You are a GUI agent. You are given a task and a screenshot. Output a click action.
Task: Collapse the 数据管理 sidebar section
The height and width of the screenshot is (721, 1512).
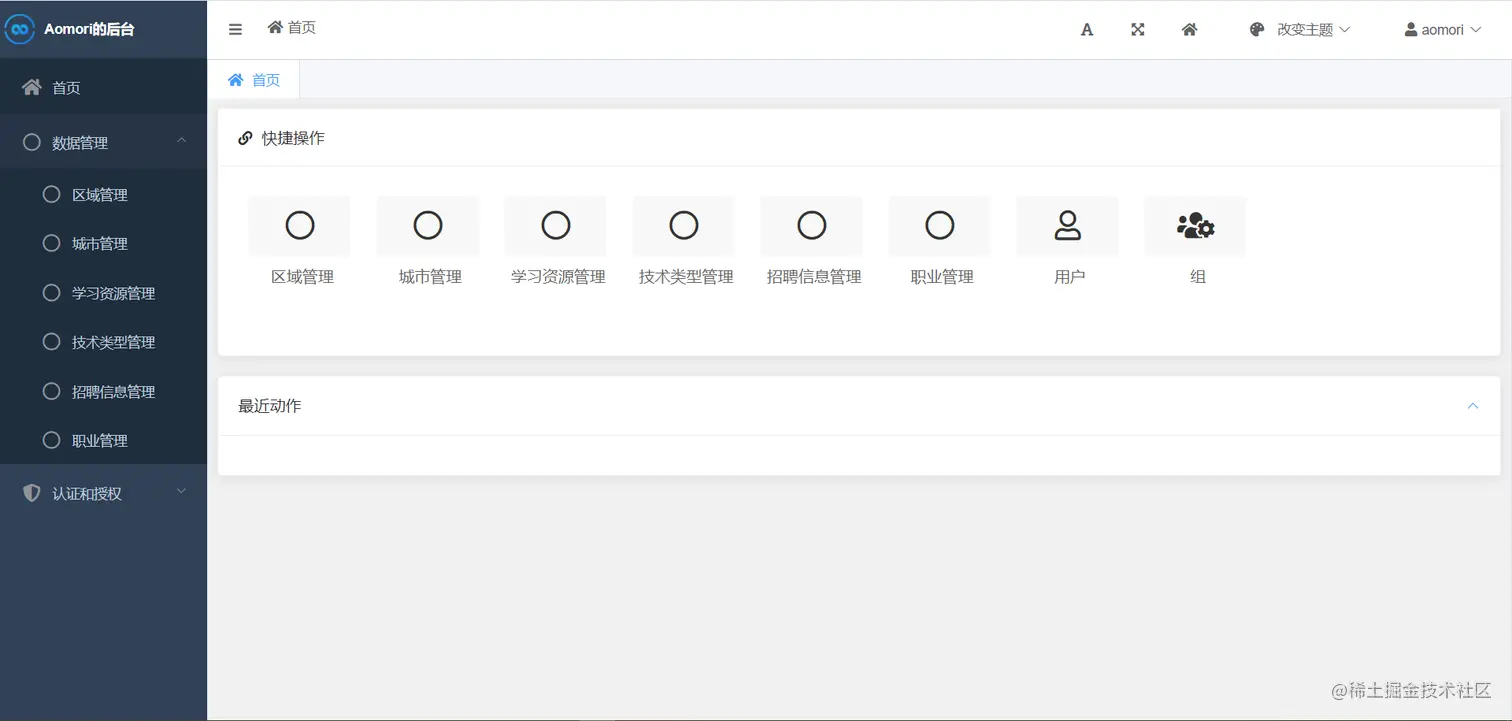pos(103,142)
